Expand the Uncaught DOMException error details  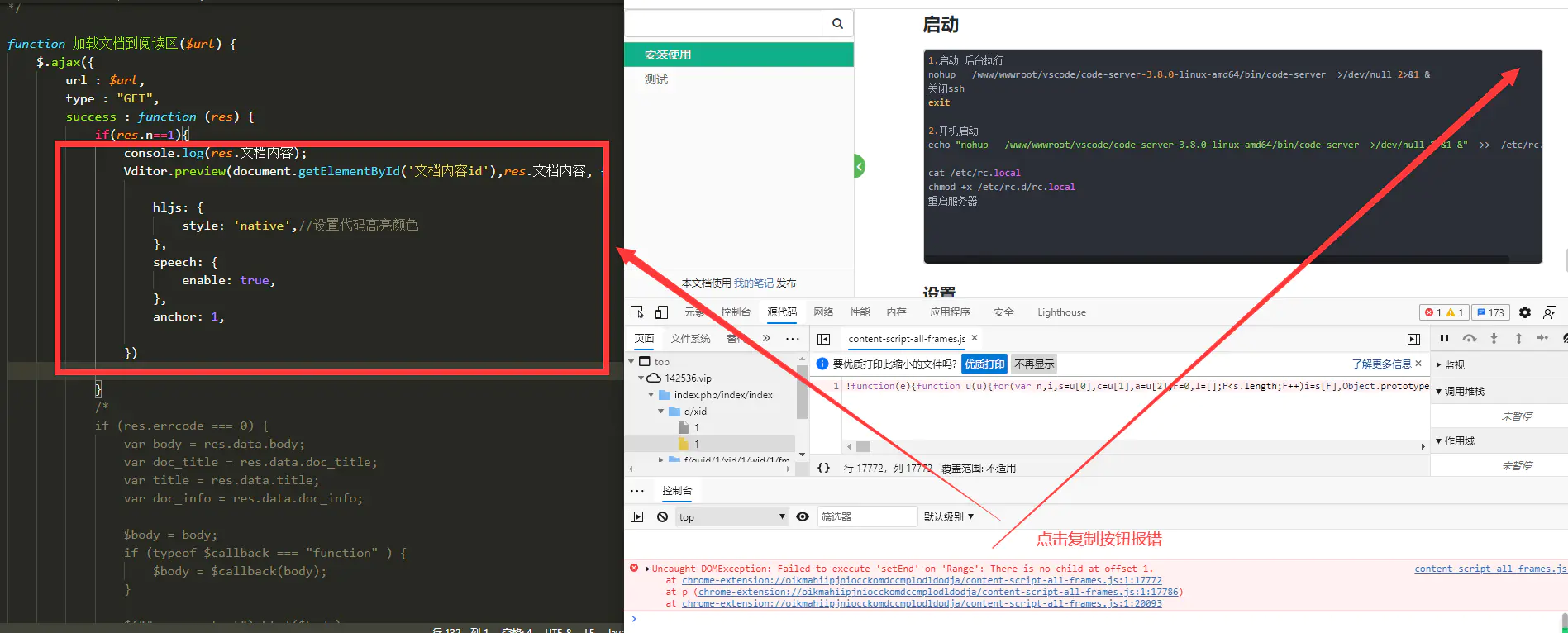tap(647, 569)
